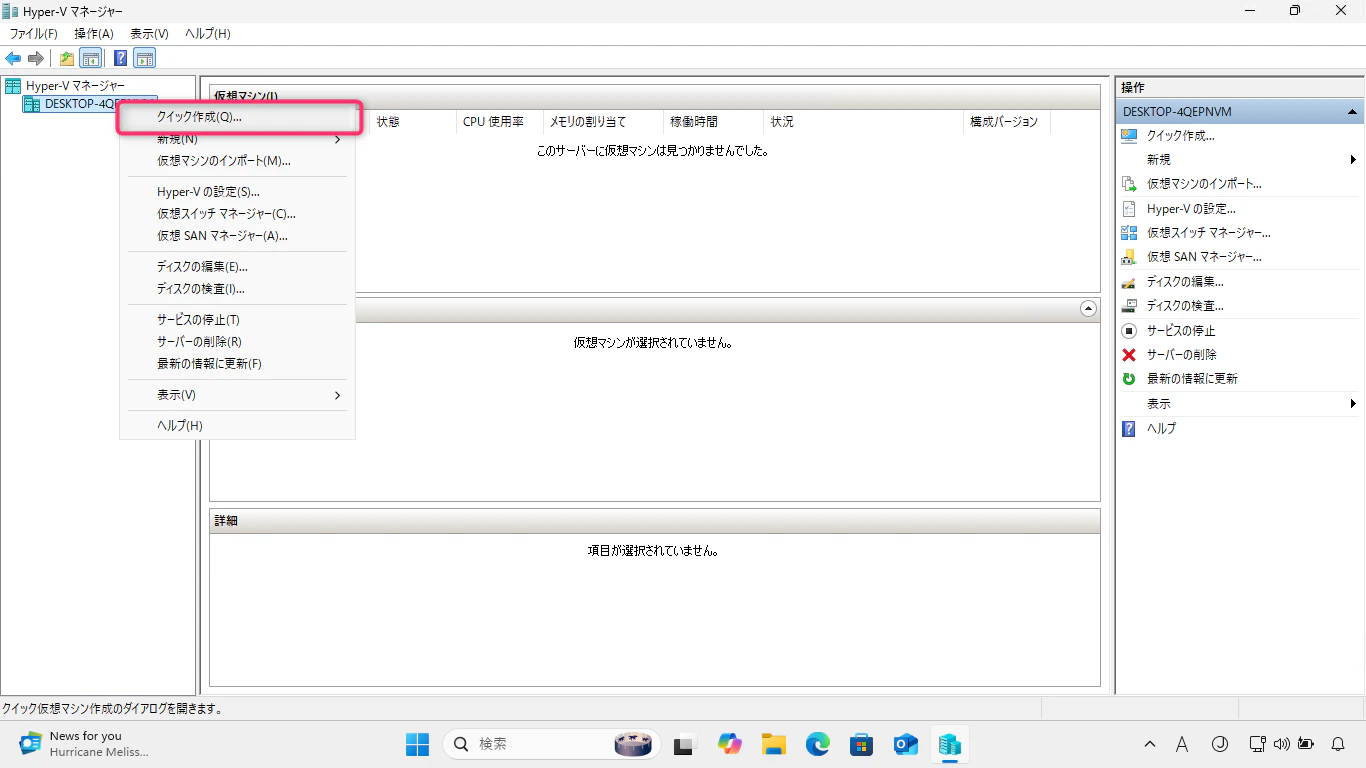Choose ディスクの編集(E)... from the context menu
Viewport: 1366px width, 768px height.
(237, 267)
